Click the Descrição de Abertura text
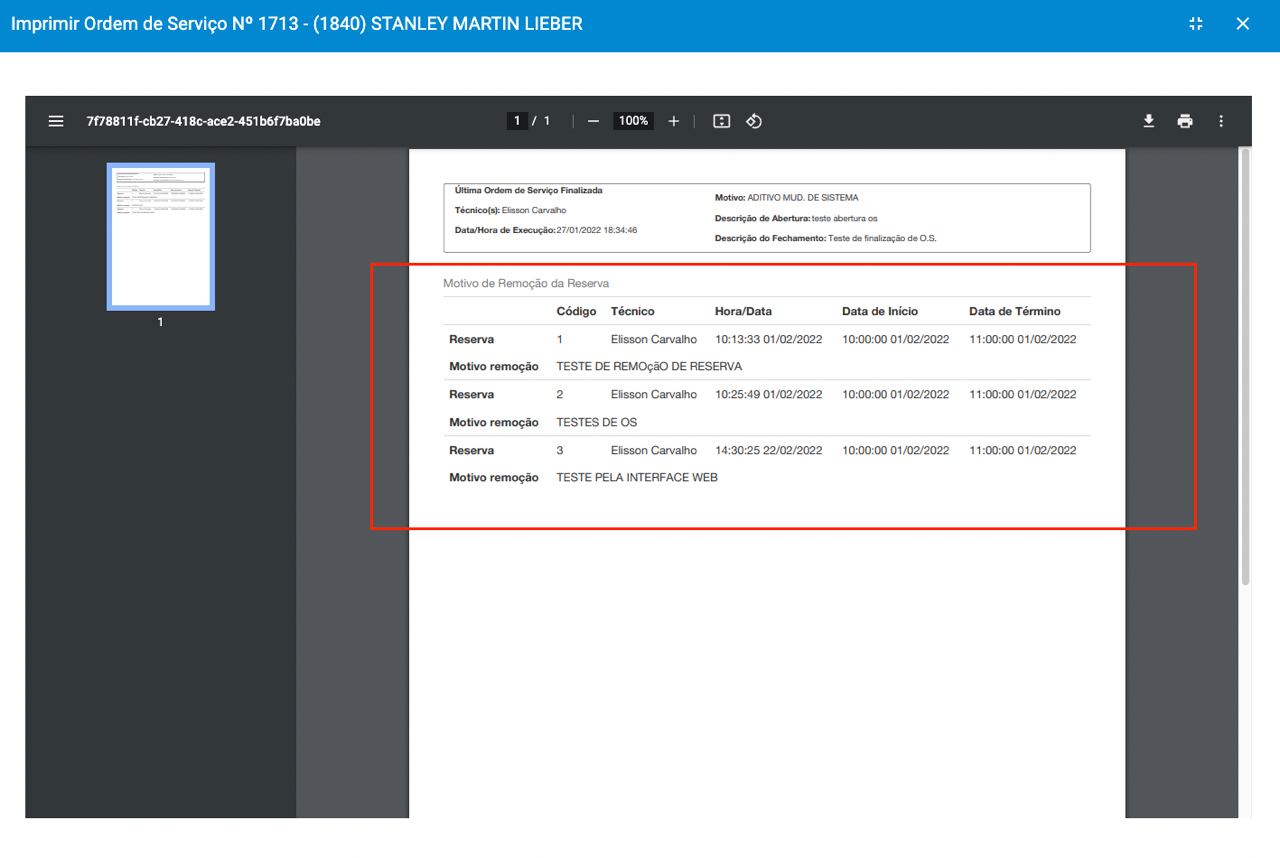The width and height of the screenshot is (1280, 858). [x=796, y=218]
